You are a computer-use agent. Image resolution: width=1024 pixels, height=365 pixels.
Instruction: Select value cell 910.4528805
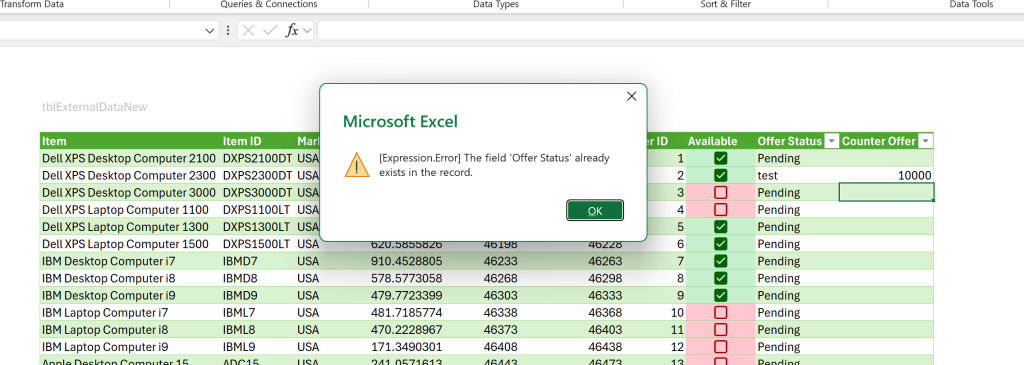pyautogui.click(x=406, y=261)
